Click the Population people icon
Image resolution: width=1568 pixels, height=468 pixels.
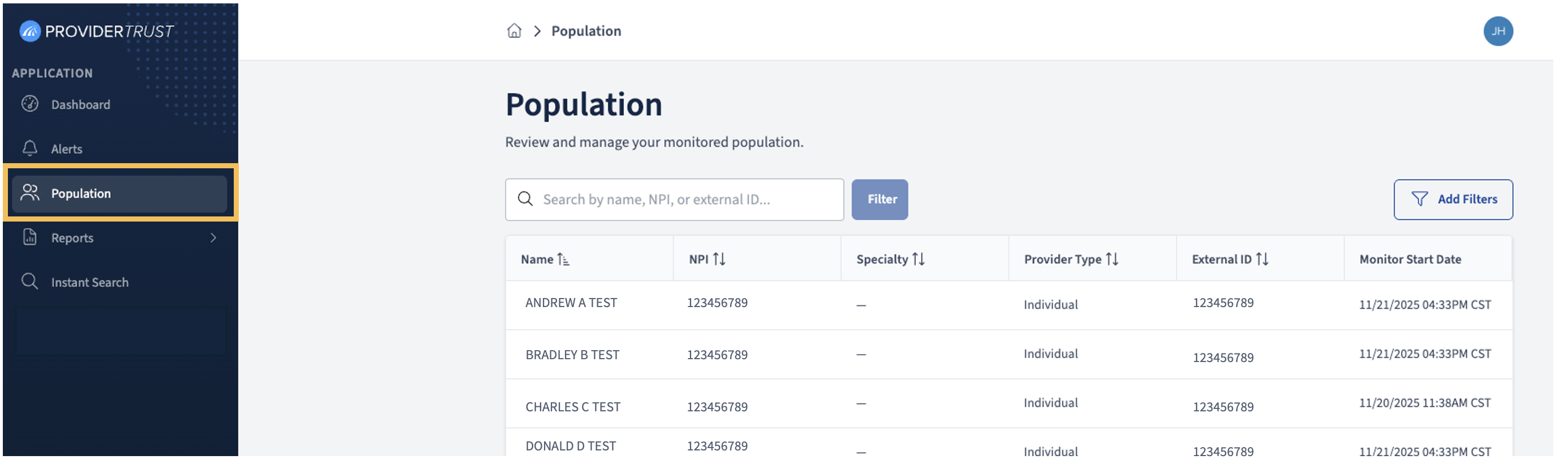point(30,193)
